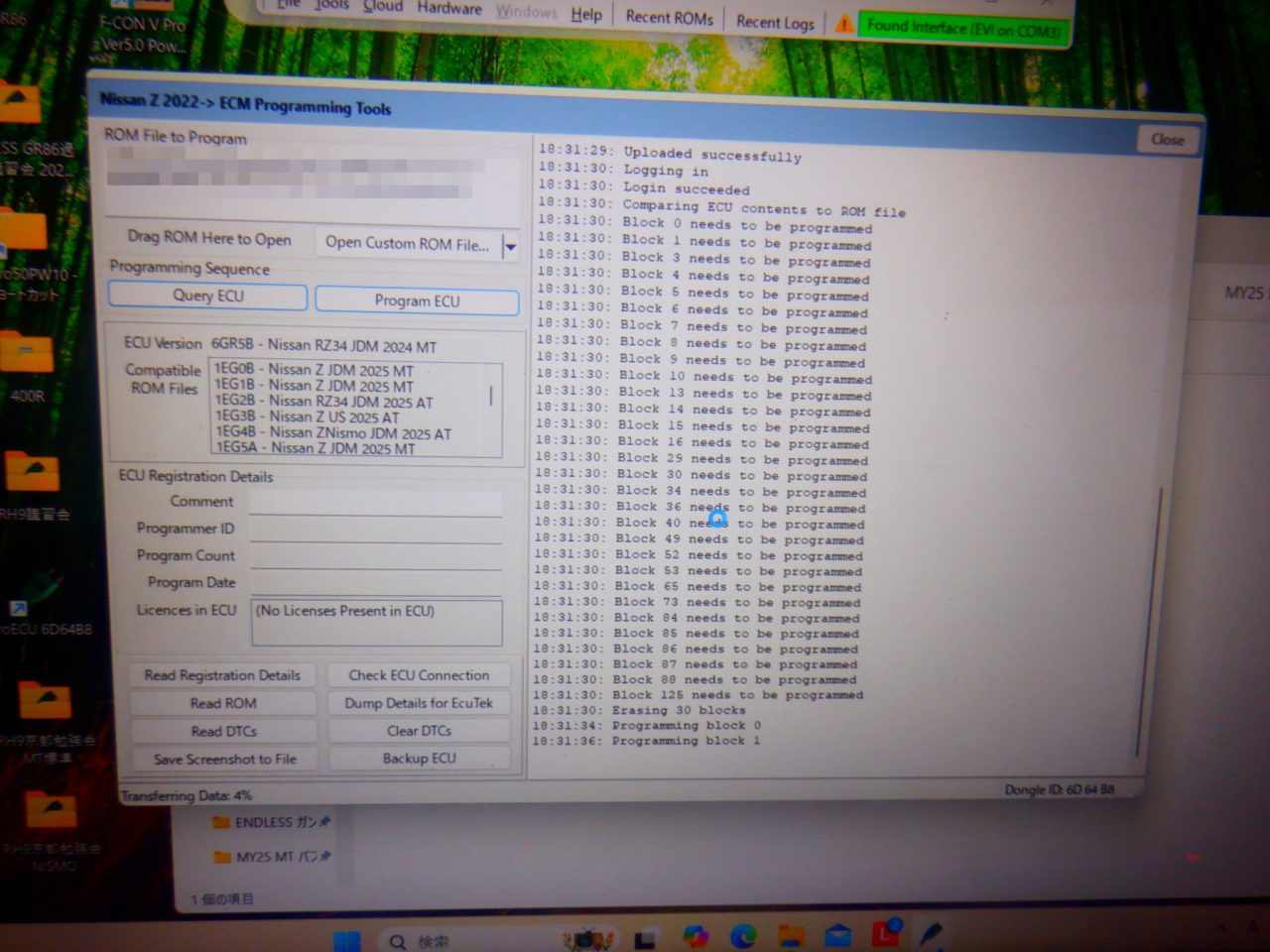
Task: Click Task View icon on taskbar
Action: pos(646,939)
